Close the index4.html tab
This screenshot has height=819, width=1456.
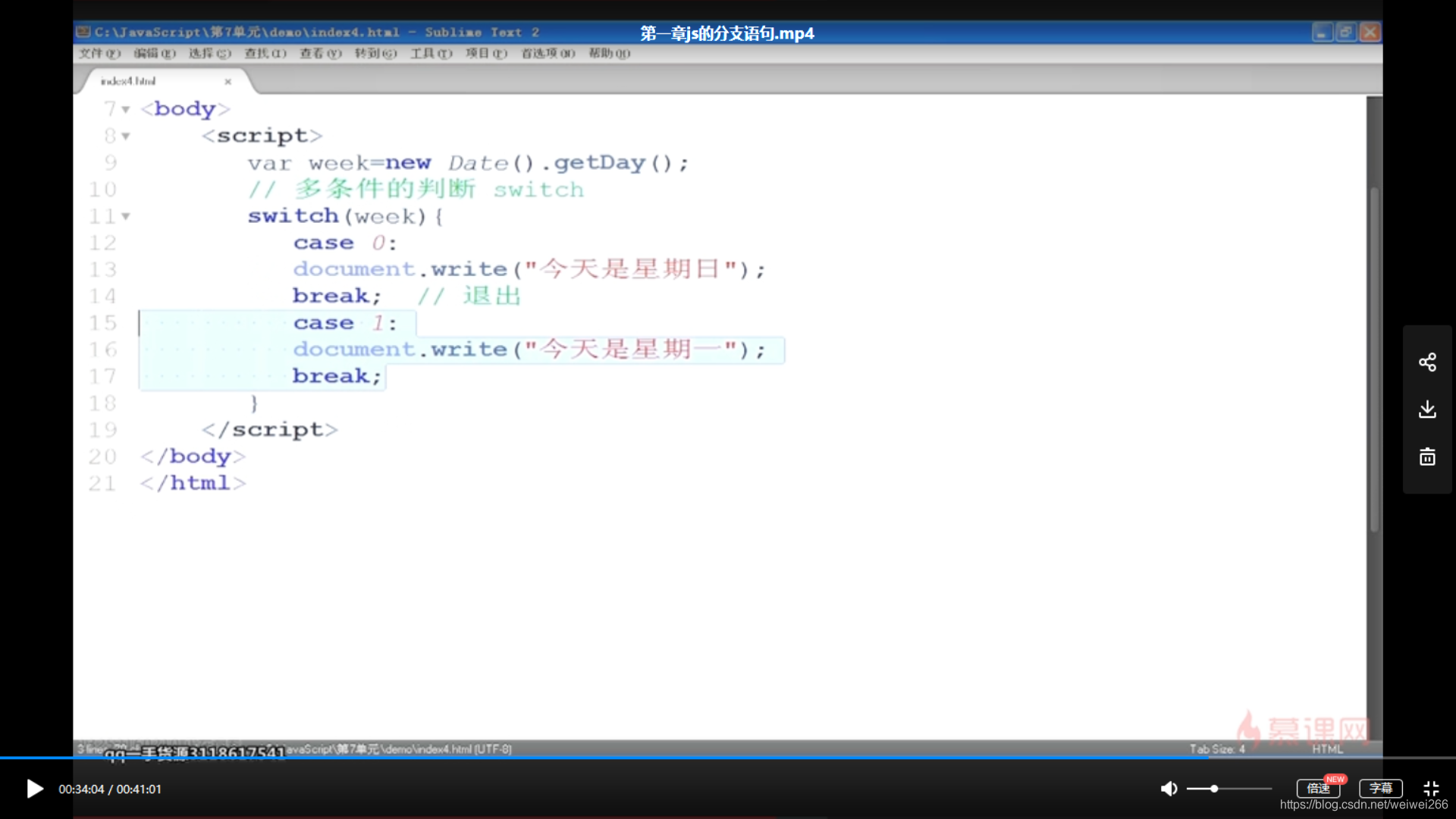click(227, 81)
